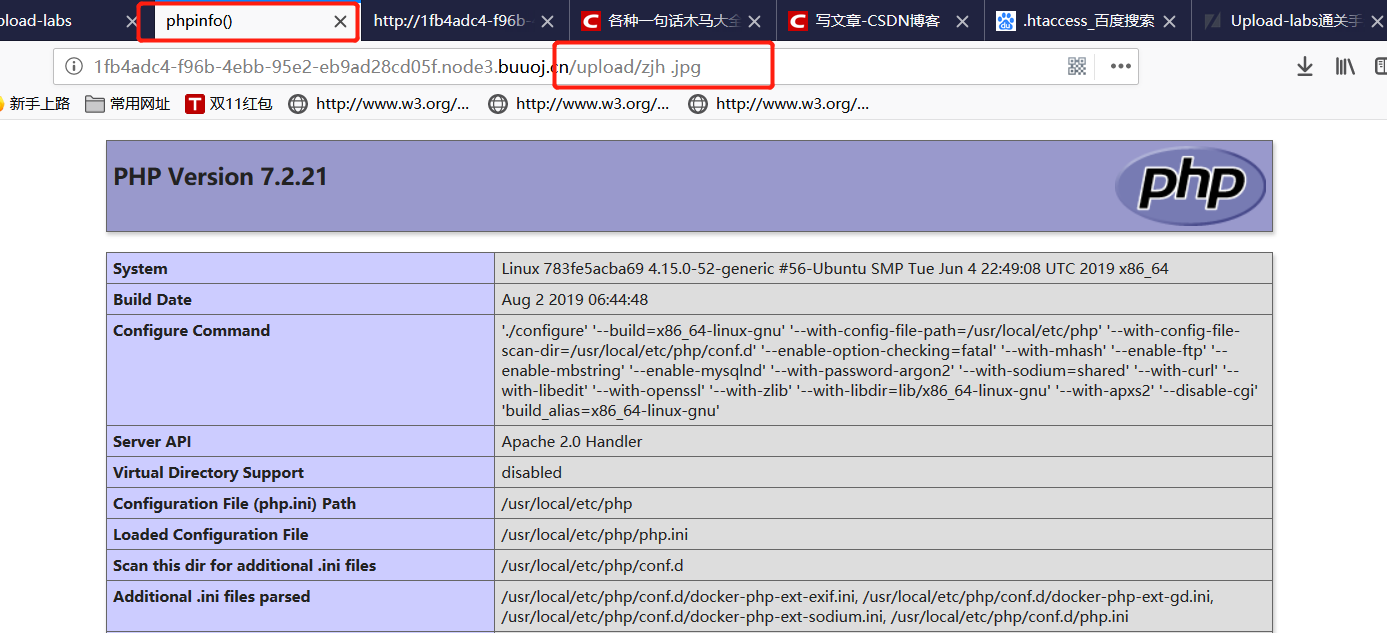Open the library bookshelf icon
The width and height of the screenshot is (1387, 633).
(x=1345, y=66)
